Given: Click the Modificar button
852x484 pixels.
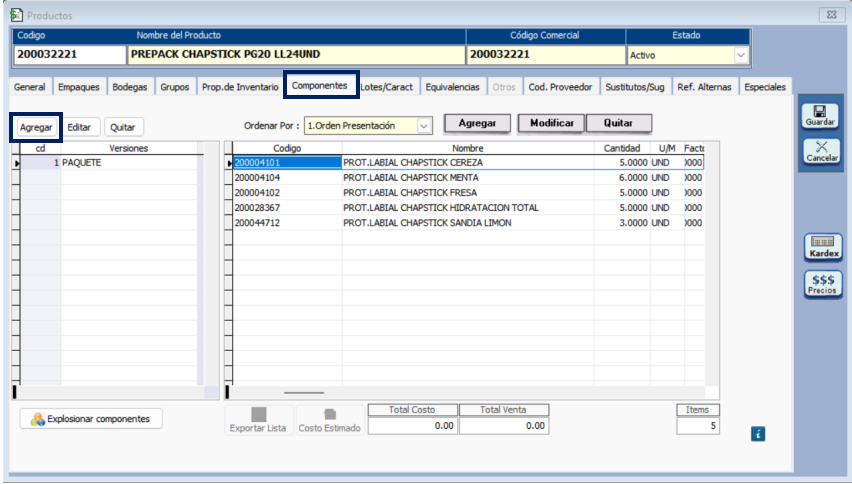Looking at the screenshot, I should [552, 123].
